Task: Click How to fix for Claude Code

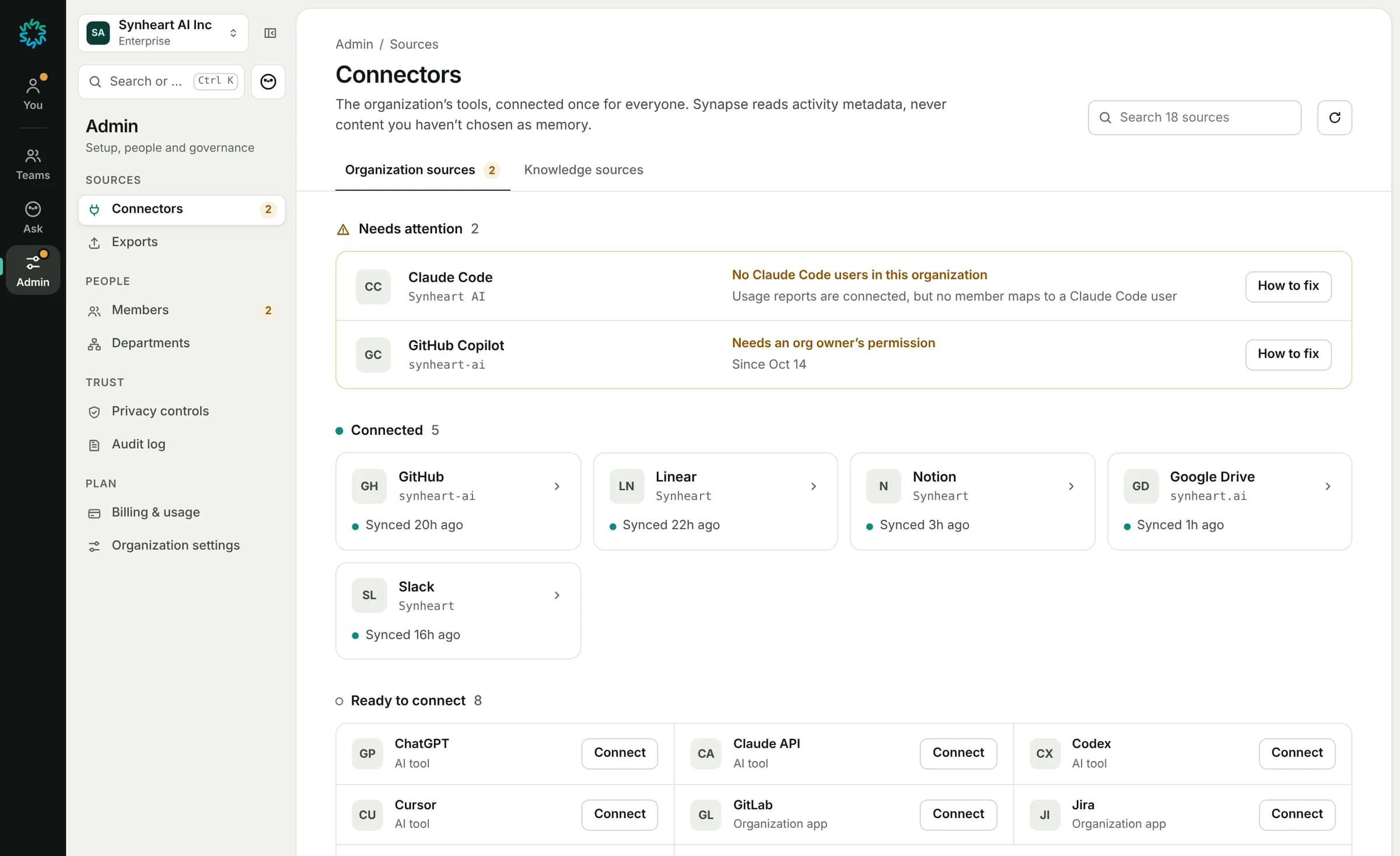Action: [1288, 286]
